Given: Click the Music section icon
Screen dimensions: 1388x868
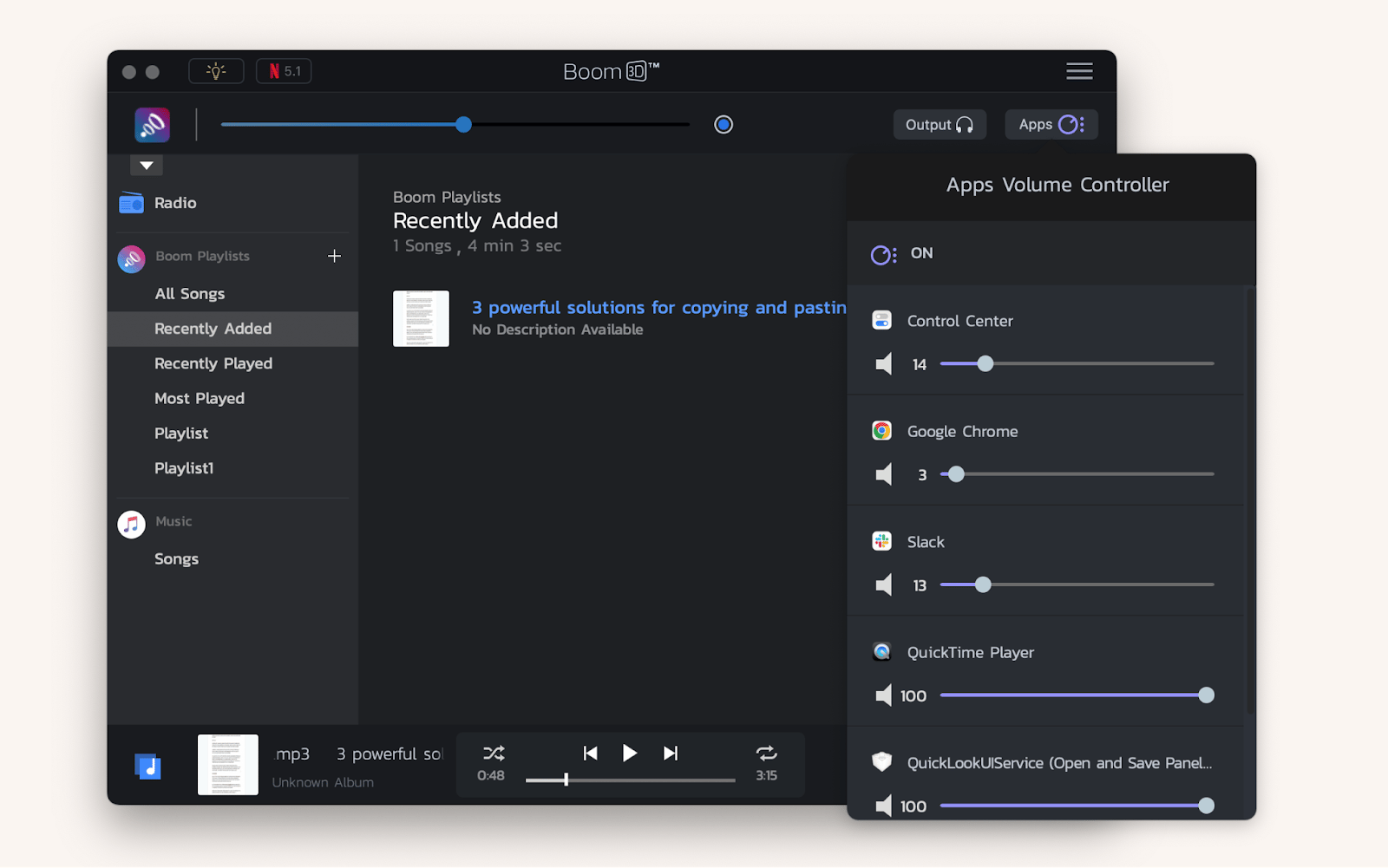Looking at the screenshot, I should (x=131, y=524).
